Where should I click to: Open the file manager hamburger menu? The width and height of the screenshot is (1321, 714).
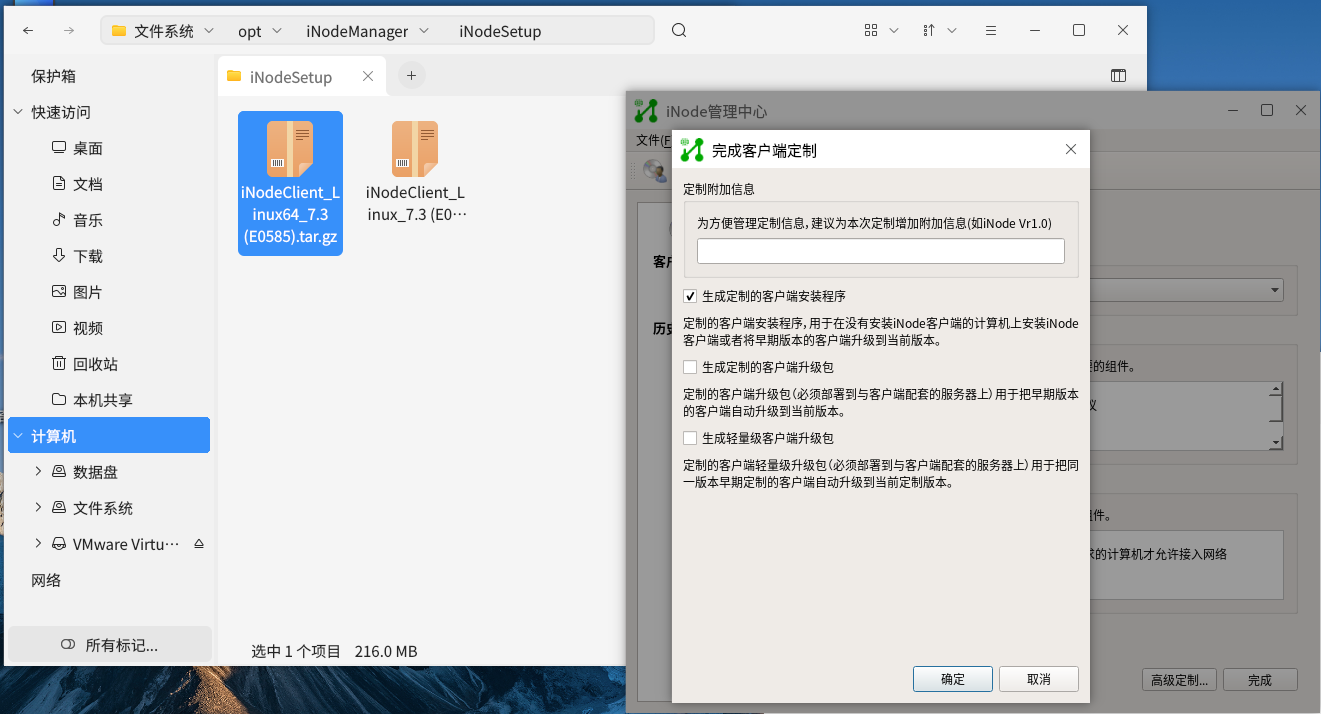coord(990,31)
